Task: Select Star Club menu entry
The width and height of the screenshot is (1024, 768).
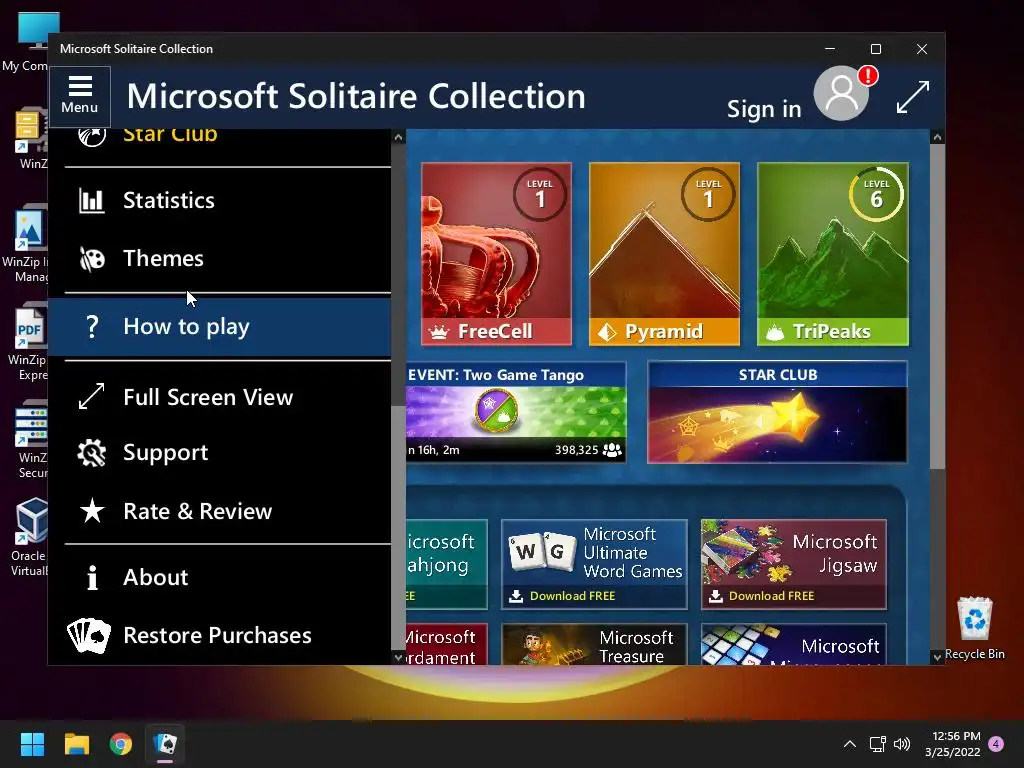Action: 219,142
